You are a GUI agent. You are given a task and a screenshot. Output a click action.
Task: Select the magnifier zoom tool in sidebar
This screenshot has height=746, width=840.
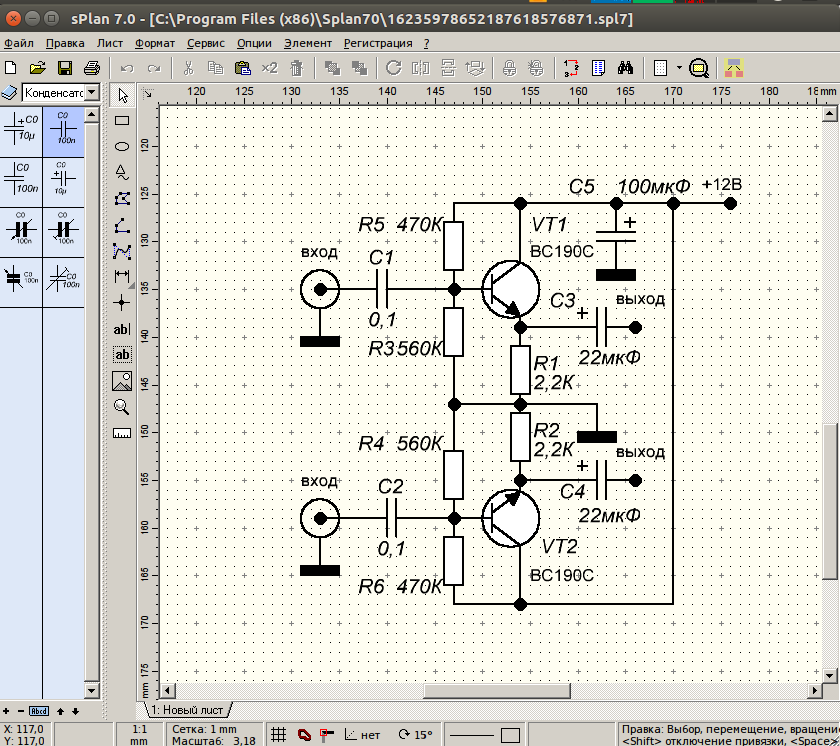click(x=122, y=407)
